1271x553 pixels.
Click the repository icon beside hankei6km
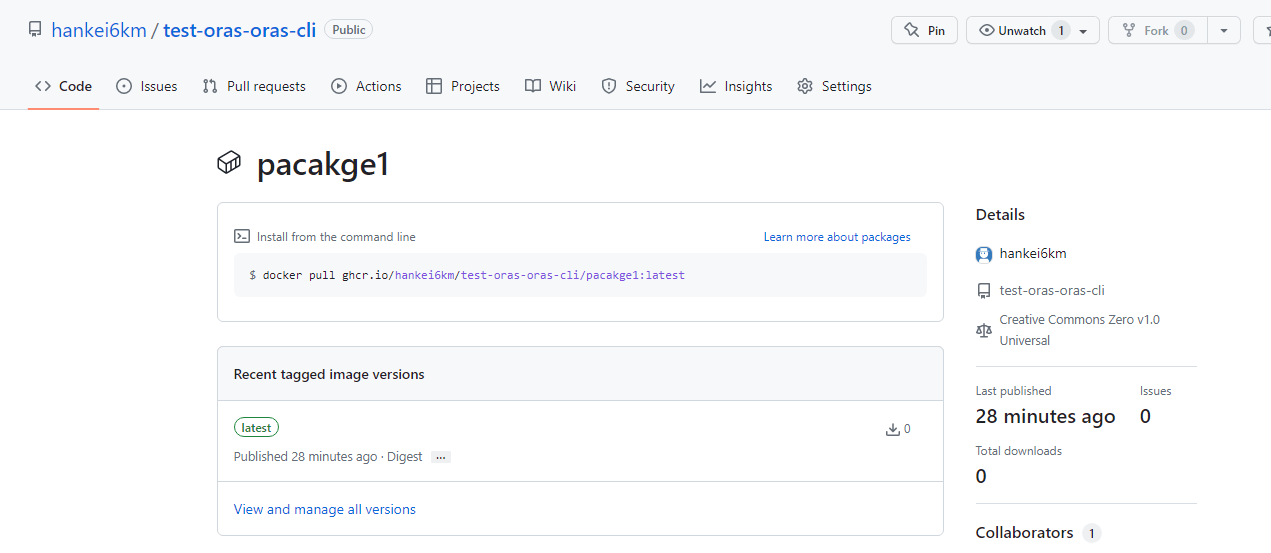34,30
